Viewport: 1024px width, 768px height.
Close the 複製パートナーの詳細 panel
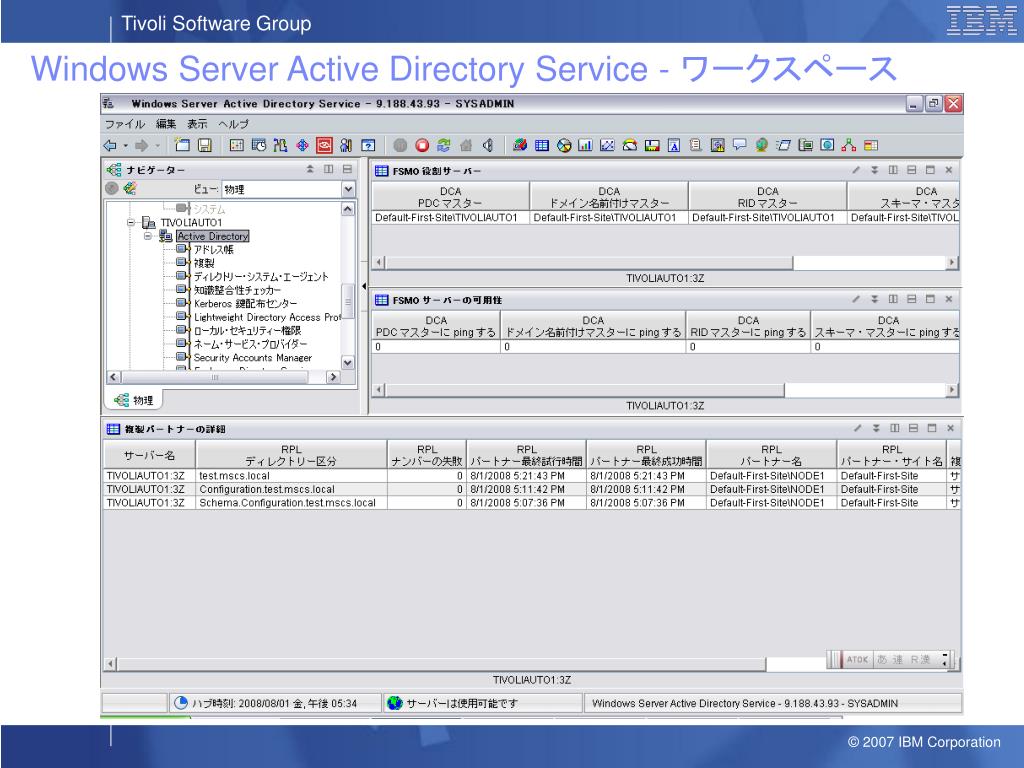click(x=950, y=428)
